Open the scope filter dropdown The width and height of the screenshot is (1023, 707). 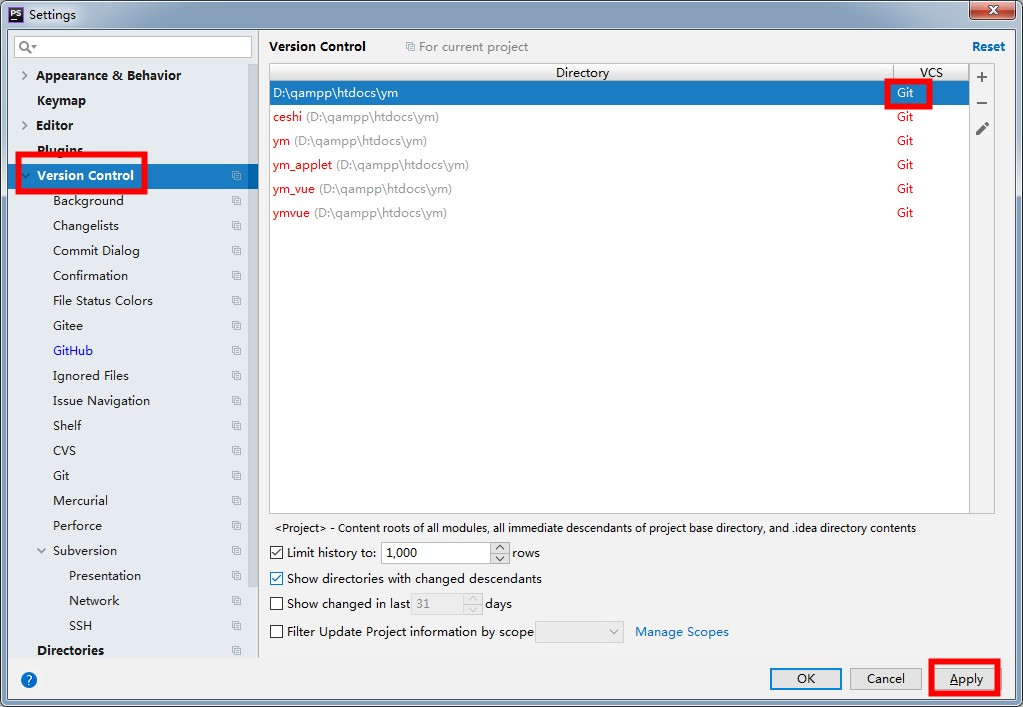coord(579,631)
